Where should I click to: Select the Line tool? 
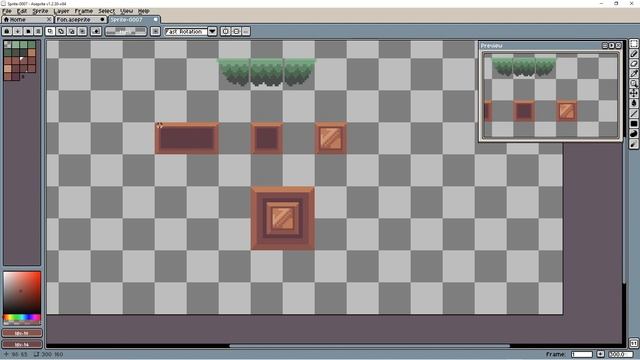pos(633,113)
